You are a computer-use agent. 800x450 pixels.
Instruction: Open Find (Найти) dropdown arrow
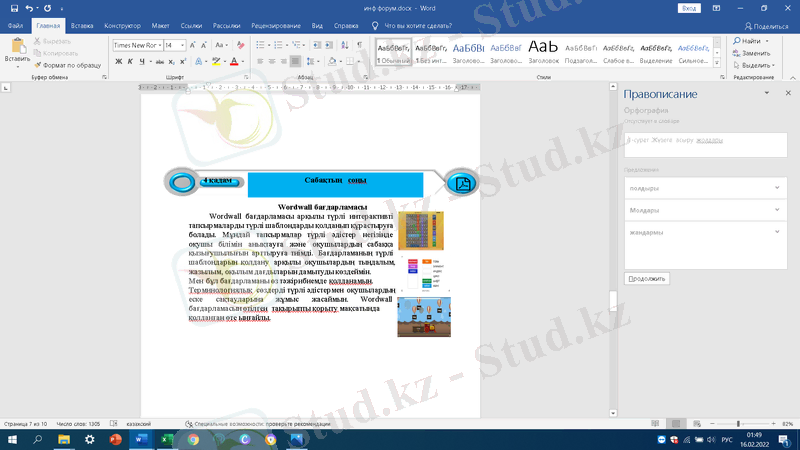[x=767, y=41]
